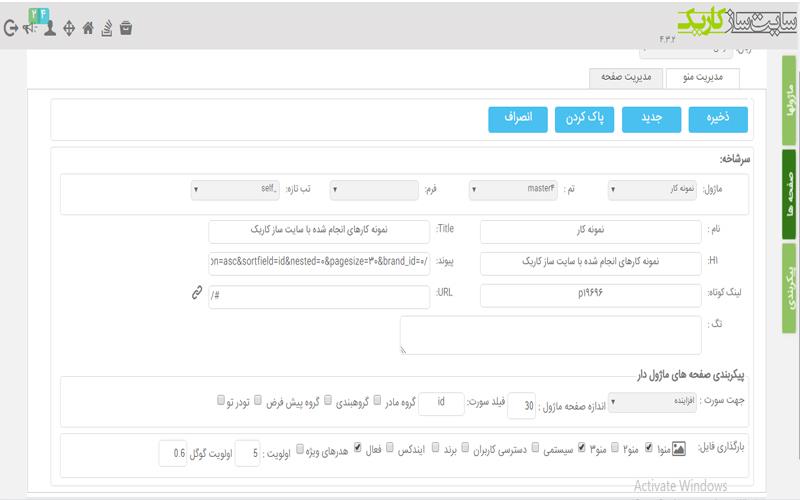
Task: Click into the تگ text area
Action: click(551, 335)
